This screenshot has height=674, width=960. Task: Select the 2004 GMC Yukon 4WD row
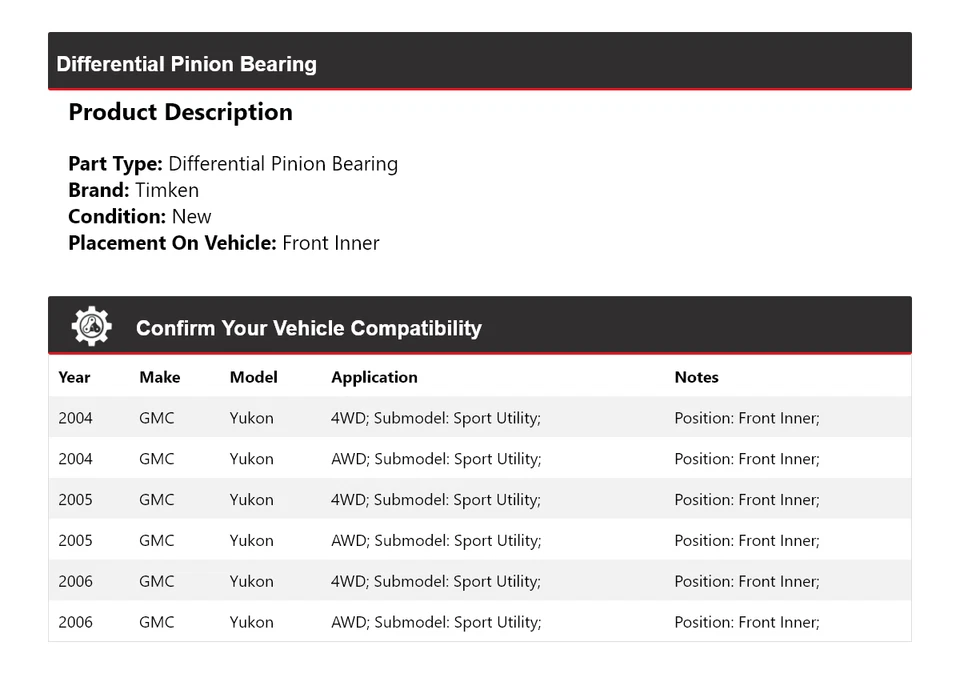[479, 418]
